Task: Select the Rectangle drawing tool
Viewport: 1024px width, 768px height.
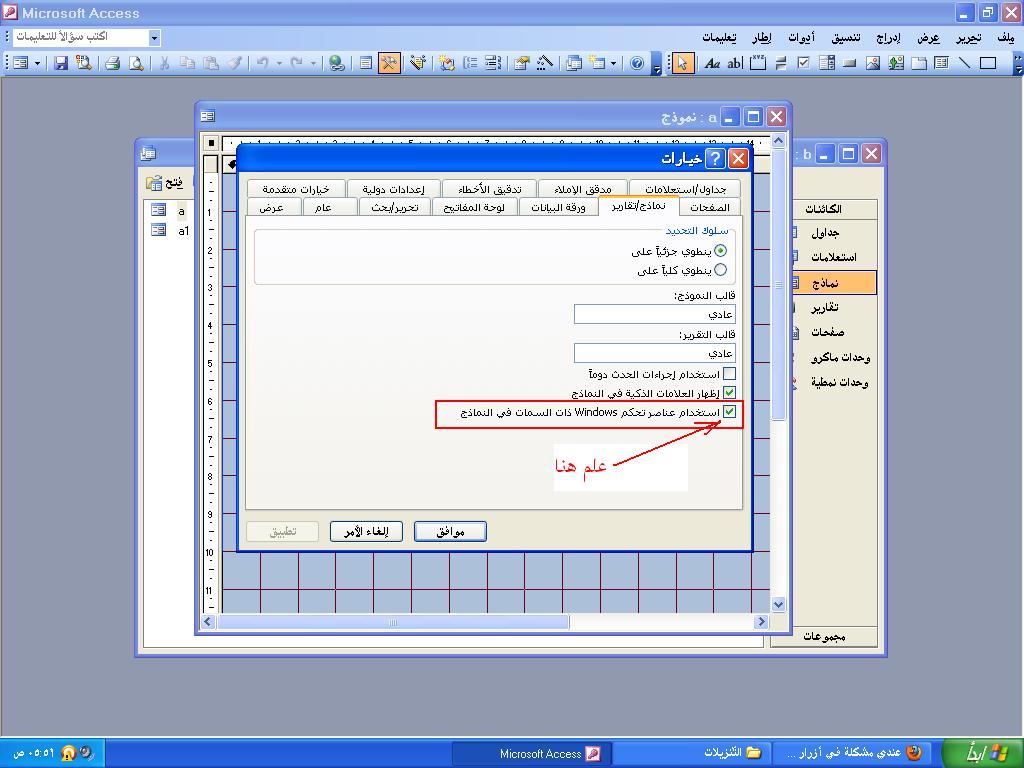Action: coord(988,63)
